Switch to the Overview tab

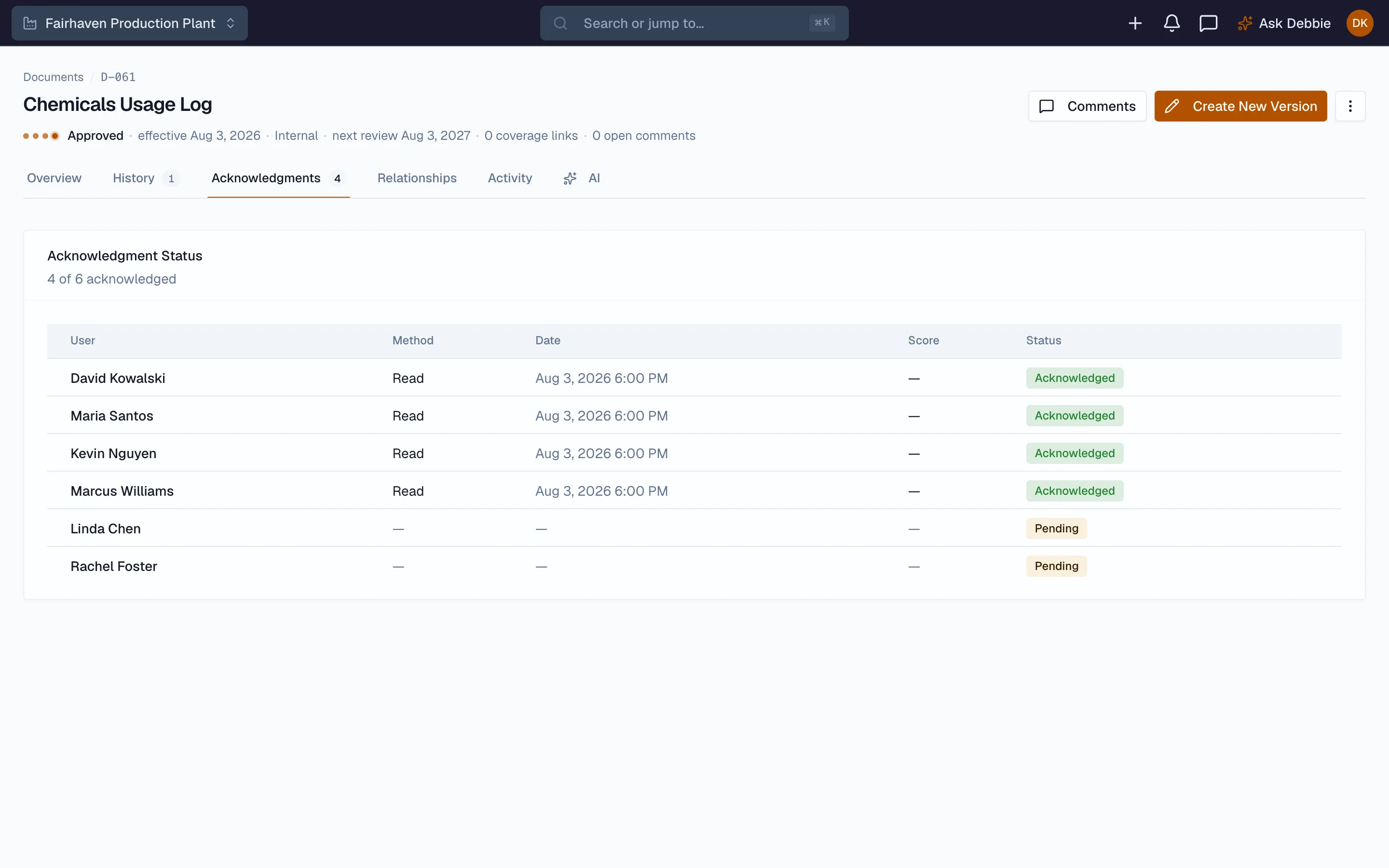tap(54, 178)
